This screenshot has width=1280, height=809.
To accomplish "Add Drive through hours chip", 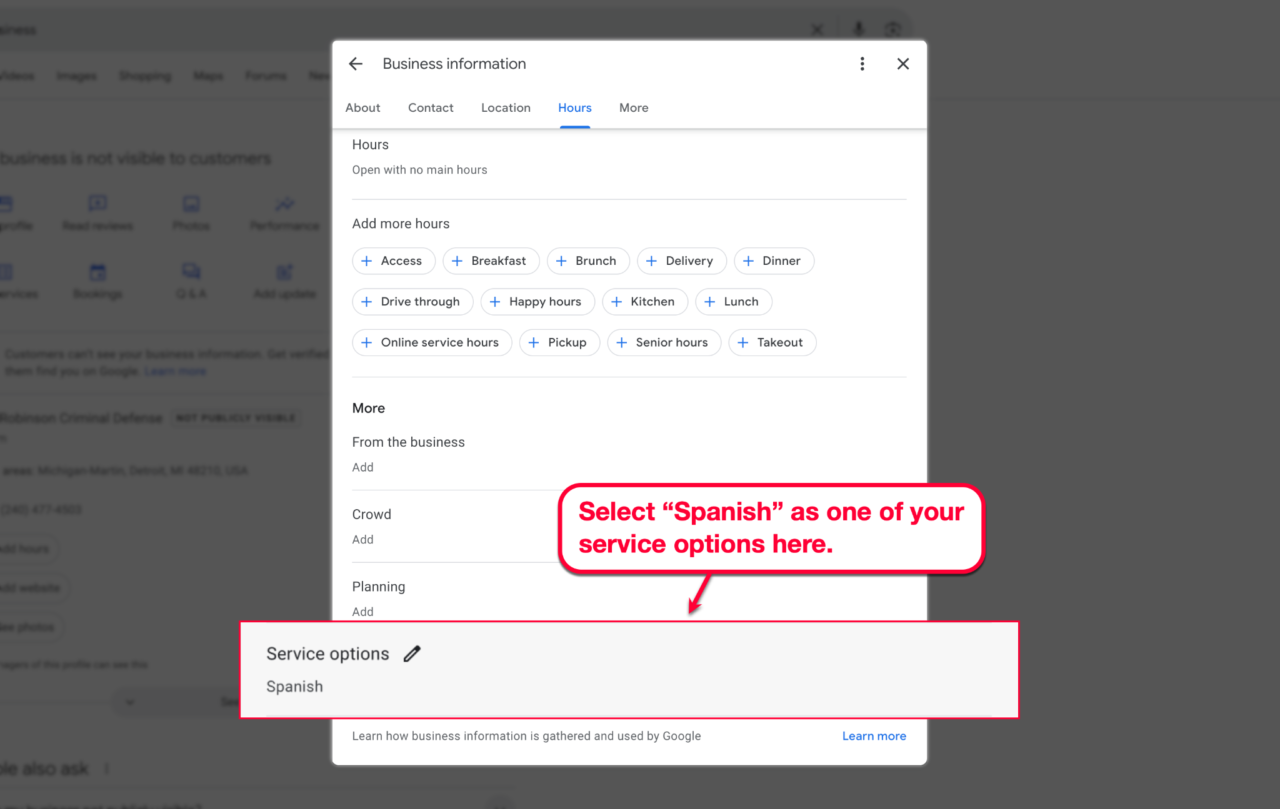I will 412,302.
